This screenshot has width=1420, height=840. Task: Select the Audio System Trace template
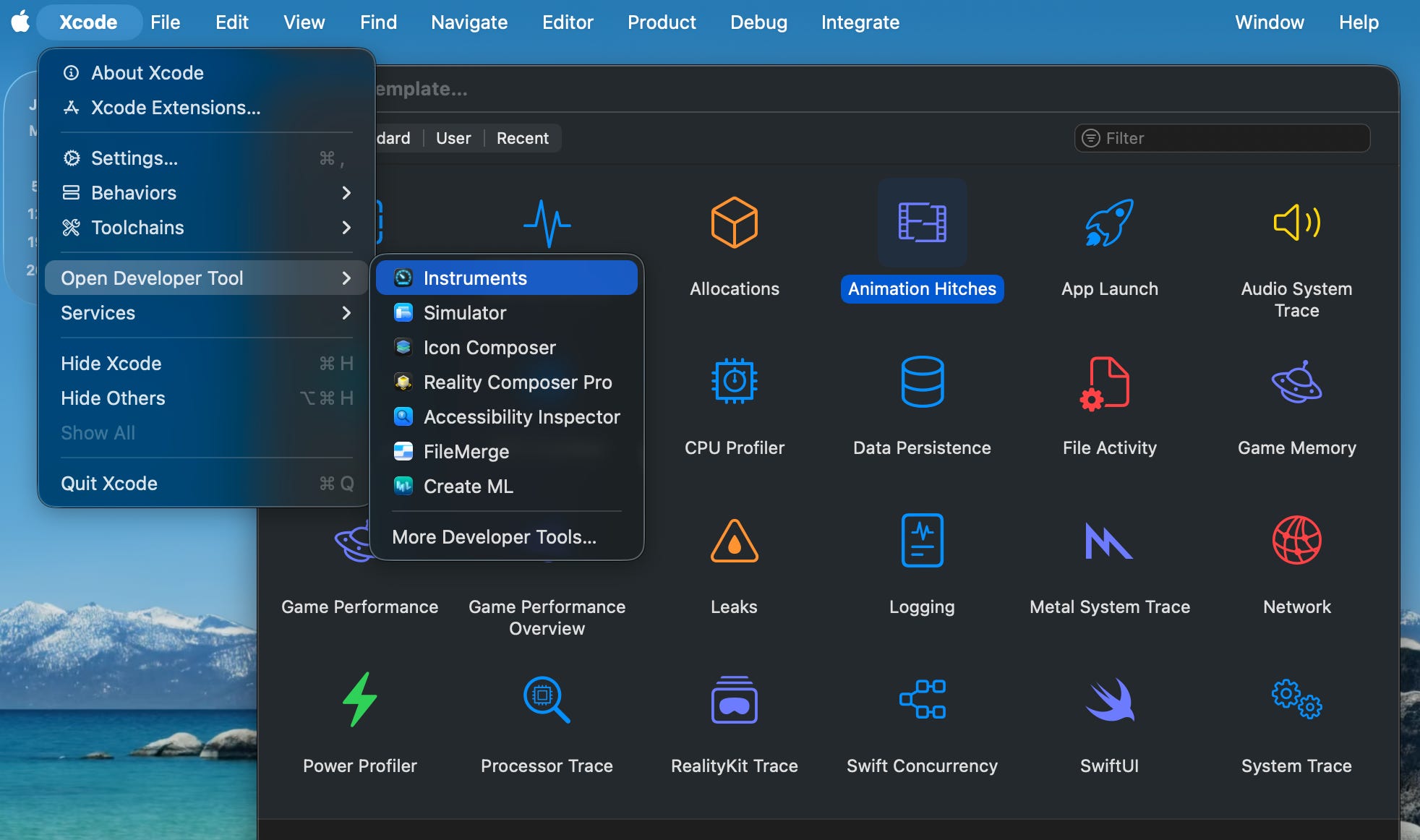coord(1296,223)
